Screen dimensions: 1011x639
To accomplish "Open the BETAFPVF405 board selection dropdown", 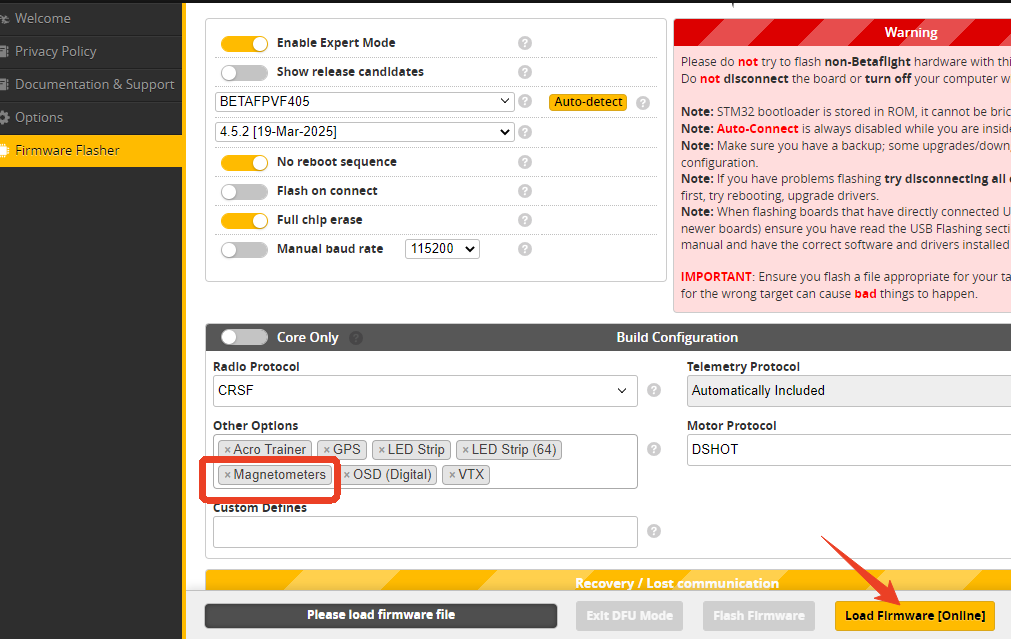I will pos(364,102).
